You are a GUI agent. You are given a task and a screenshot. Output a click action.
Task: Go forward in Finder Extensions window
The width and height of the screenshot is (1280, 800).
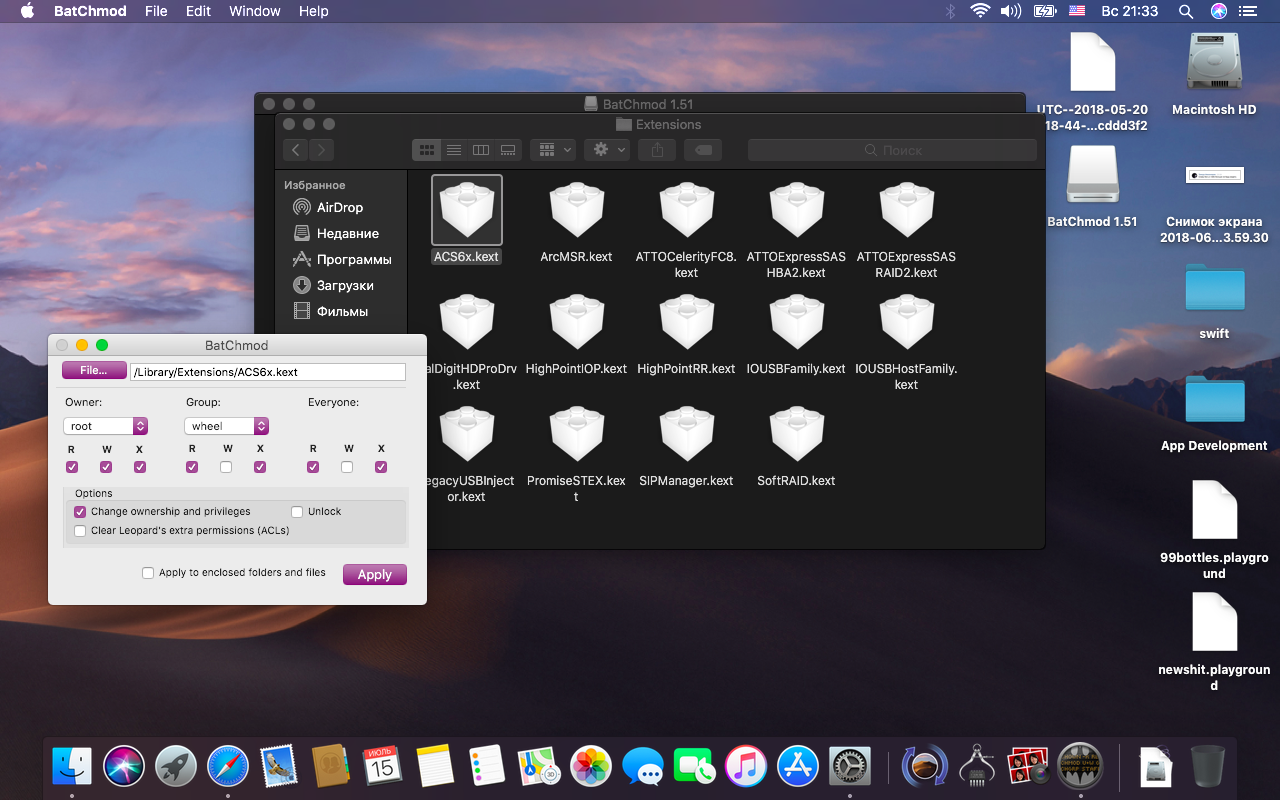(x=321, y=150)
